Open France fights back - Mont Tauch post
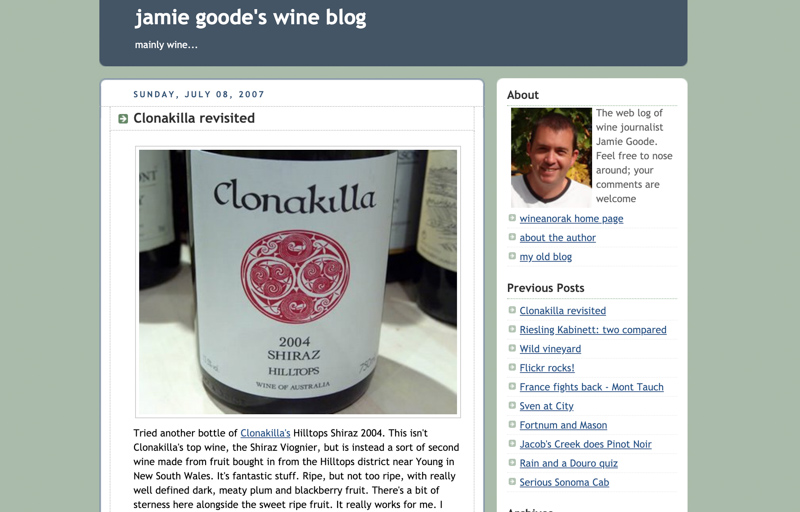The image size is (800, 512). tap(591, 387)
